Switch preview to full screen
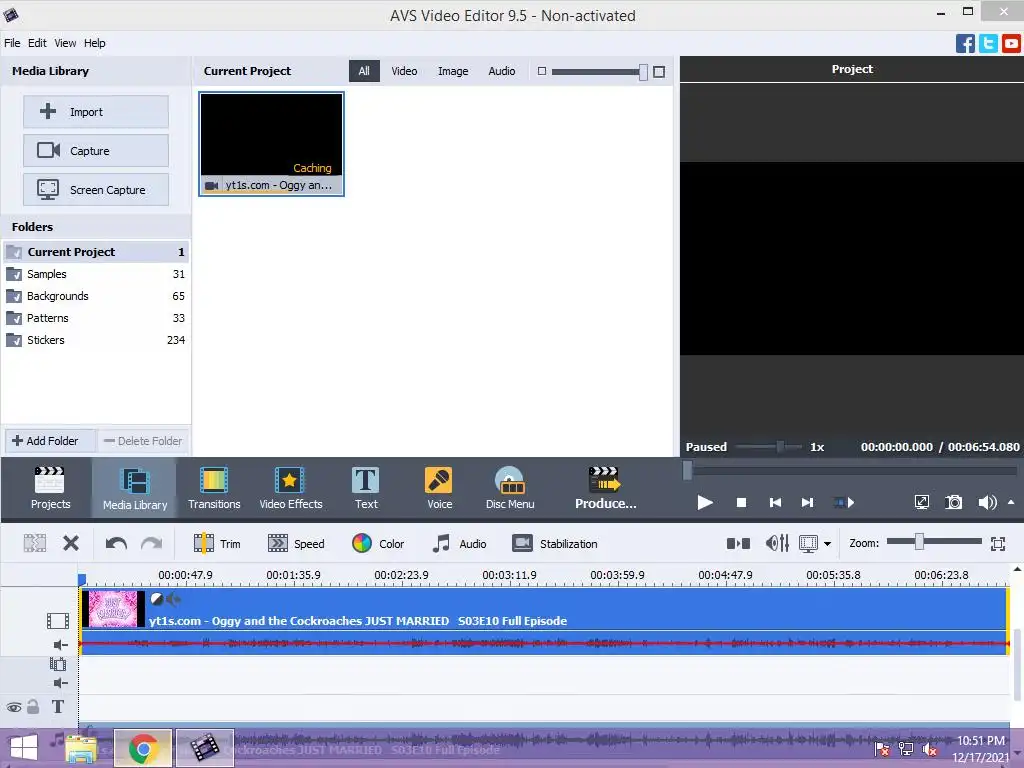This screenshot has width=1024, height=768. coord(921,502)
